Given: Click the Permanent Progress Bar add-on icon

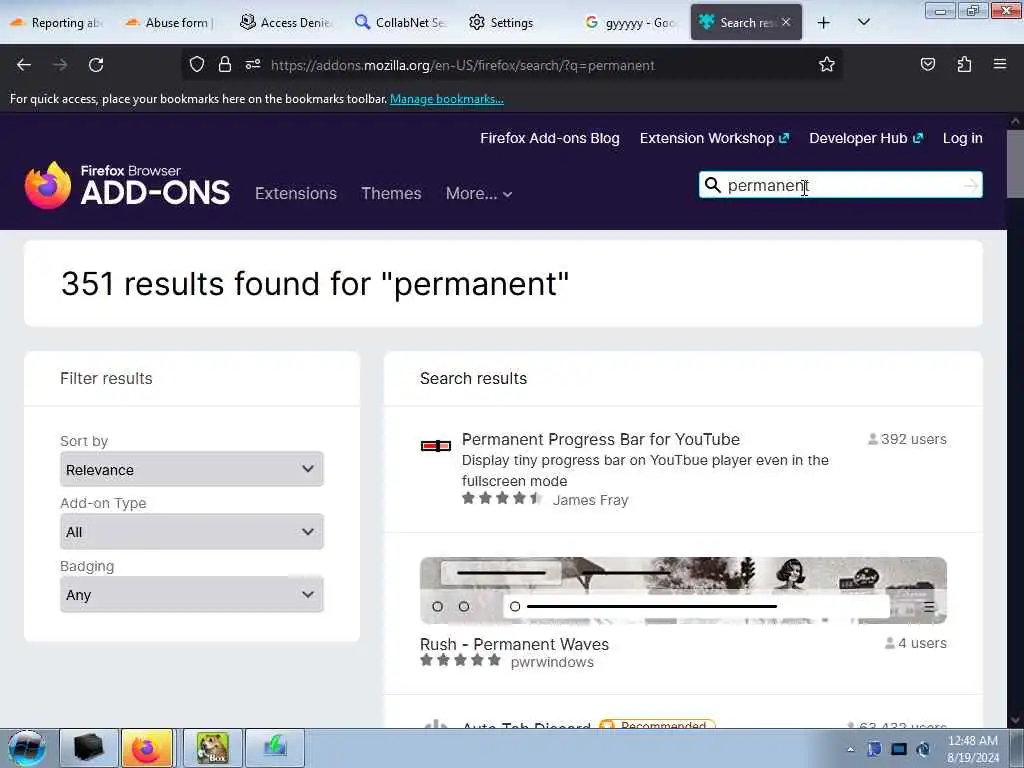Looking at the screenshot, I should 436,446.
